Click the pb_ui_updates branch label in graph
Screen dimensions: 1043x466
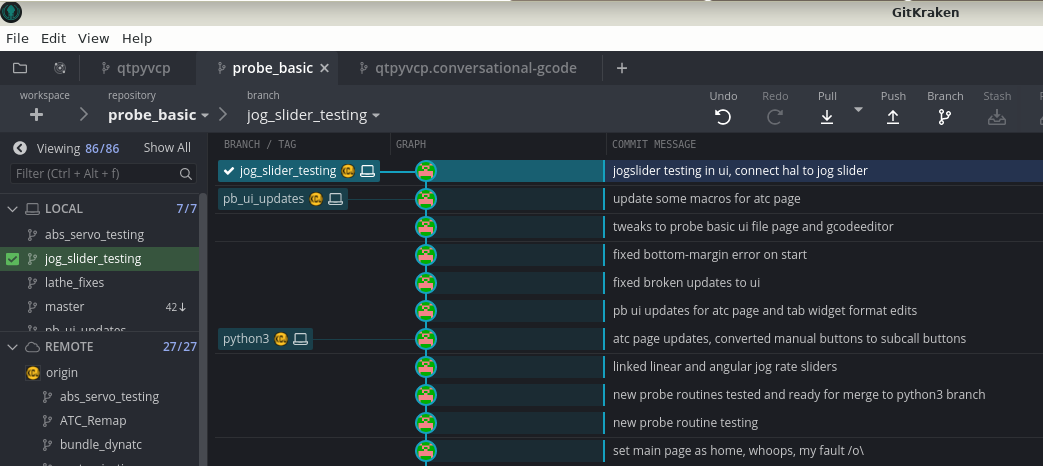pyautogui.click(x=283, y=199)
